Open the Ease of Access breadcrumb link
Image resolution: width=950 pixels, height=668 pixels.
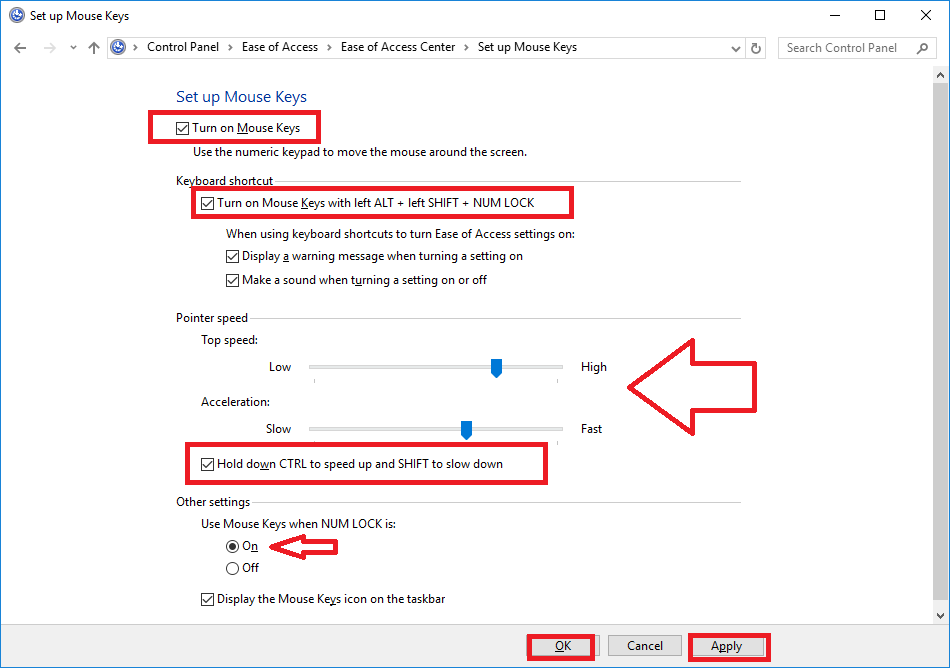(x=280, y=46)
